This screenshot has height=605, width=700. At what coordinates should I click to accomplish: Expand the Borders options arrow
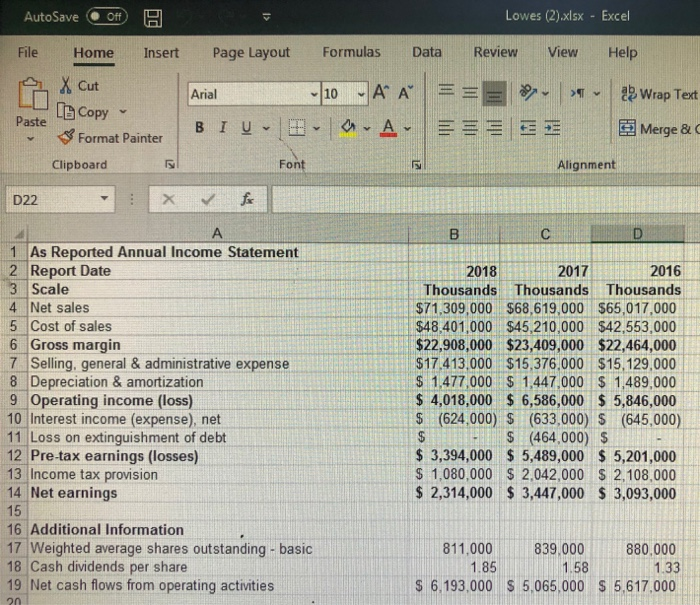coord(317,129)
